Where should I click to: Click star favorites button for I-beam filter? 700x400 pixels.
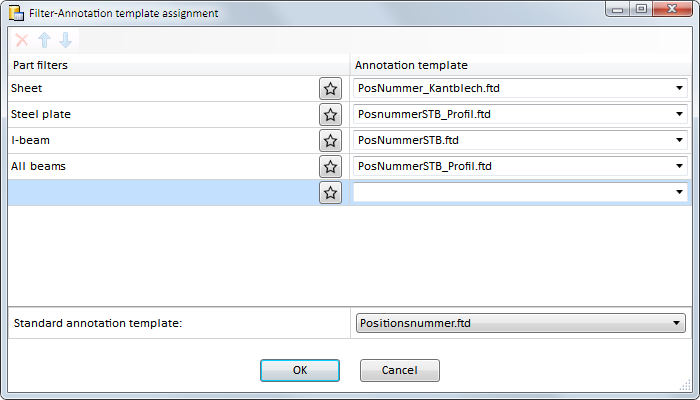click(x=330, y=140)
